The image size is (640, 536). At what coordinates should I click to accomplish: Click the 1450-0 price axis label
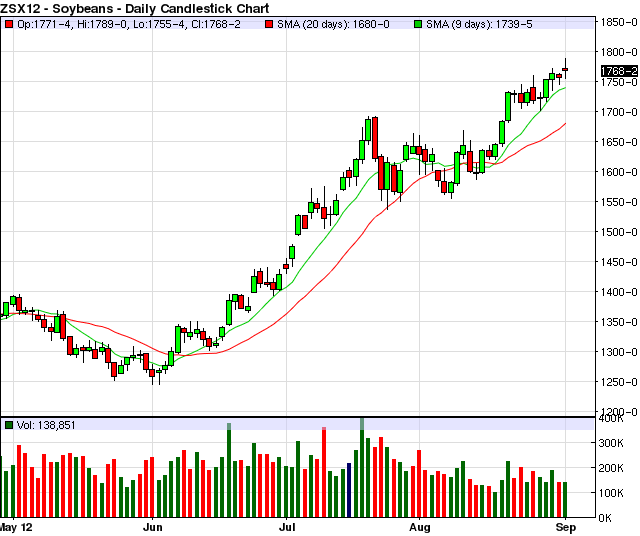pos(618,262)
